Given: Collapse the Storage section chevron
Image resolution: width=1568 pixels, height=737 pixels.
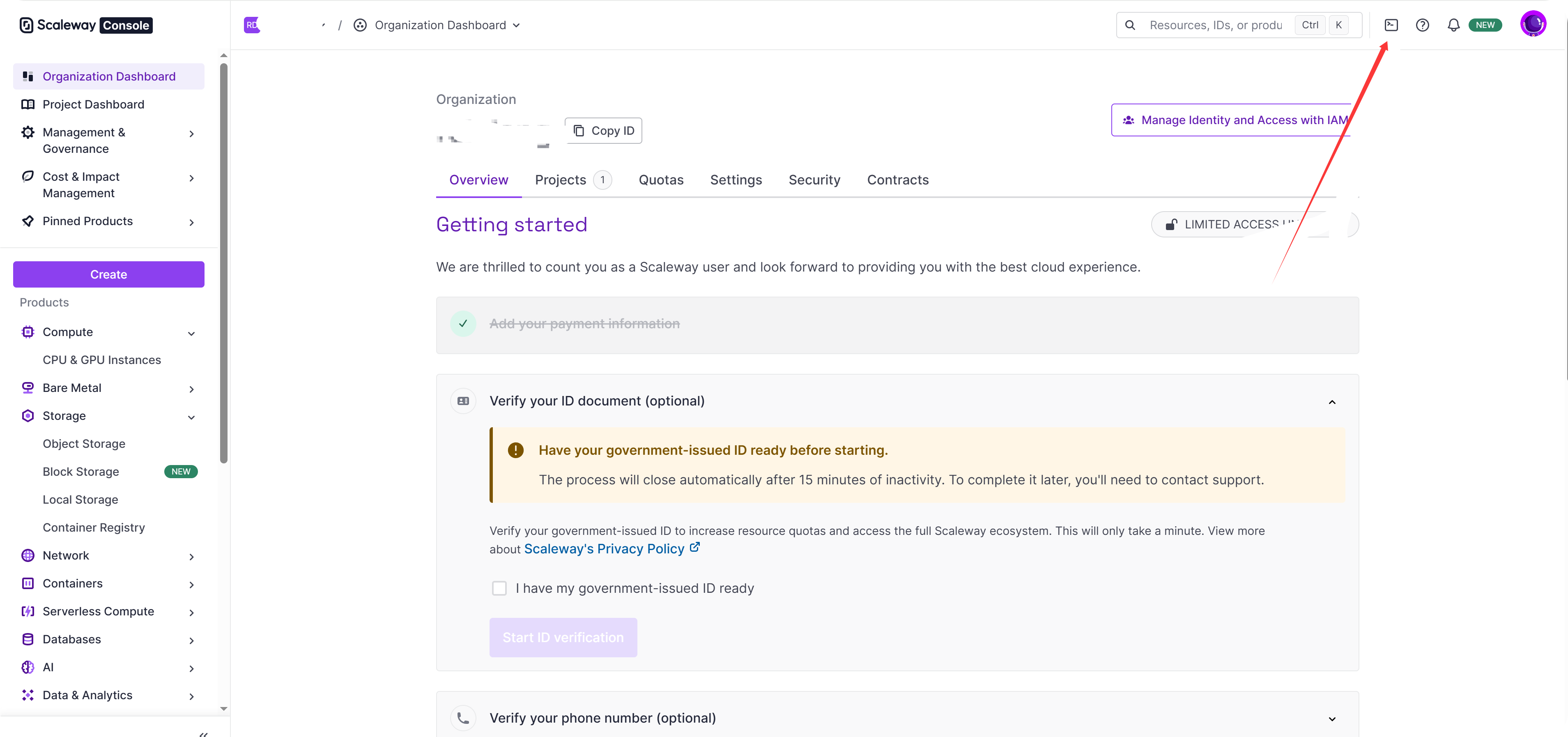Looking at the screenshot, I should pyautogui.click(x=192, y=417).
